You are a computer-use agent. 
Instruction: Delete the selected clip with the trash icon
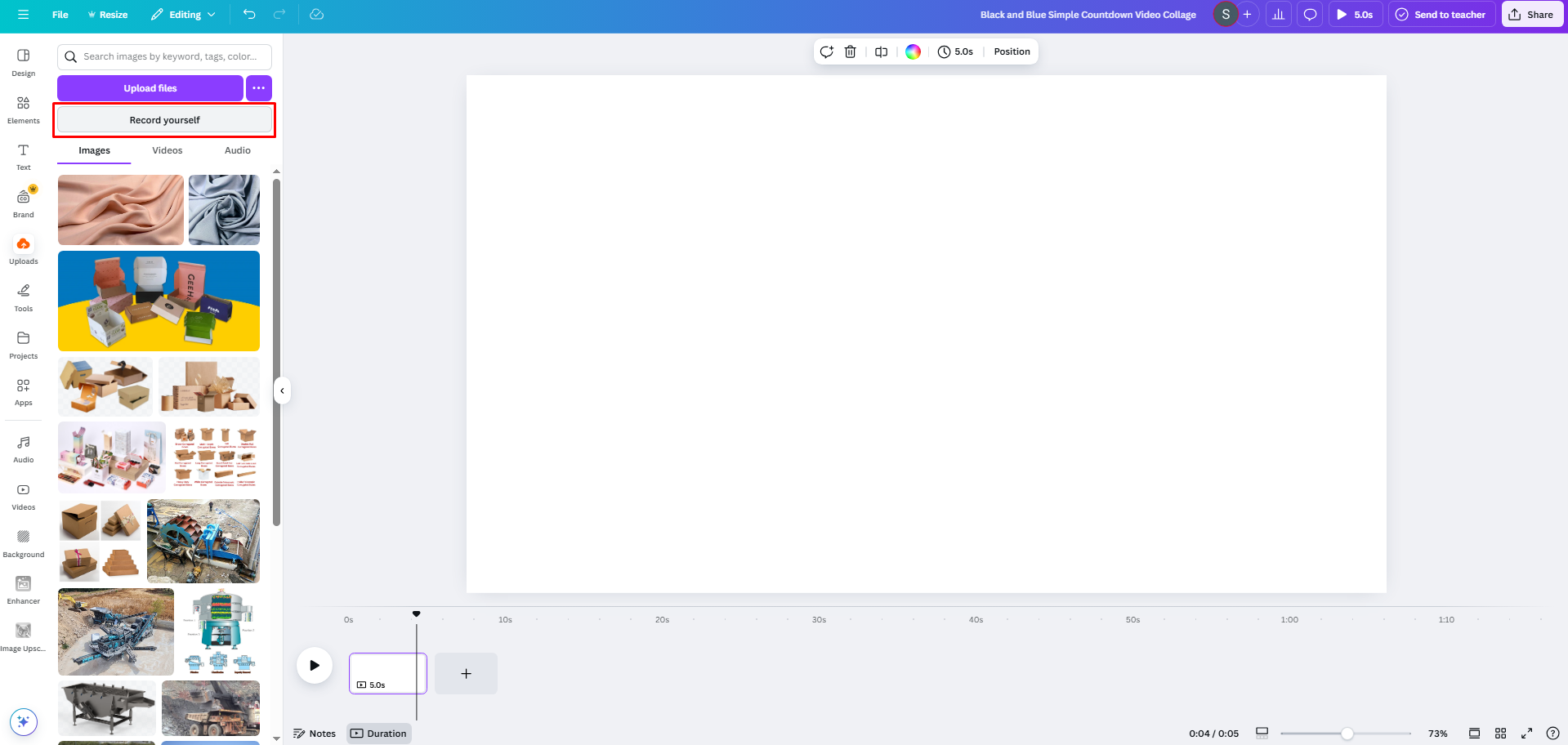pyautogui.click(x=850, y=51)
